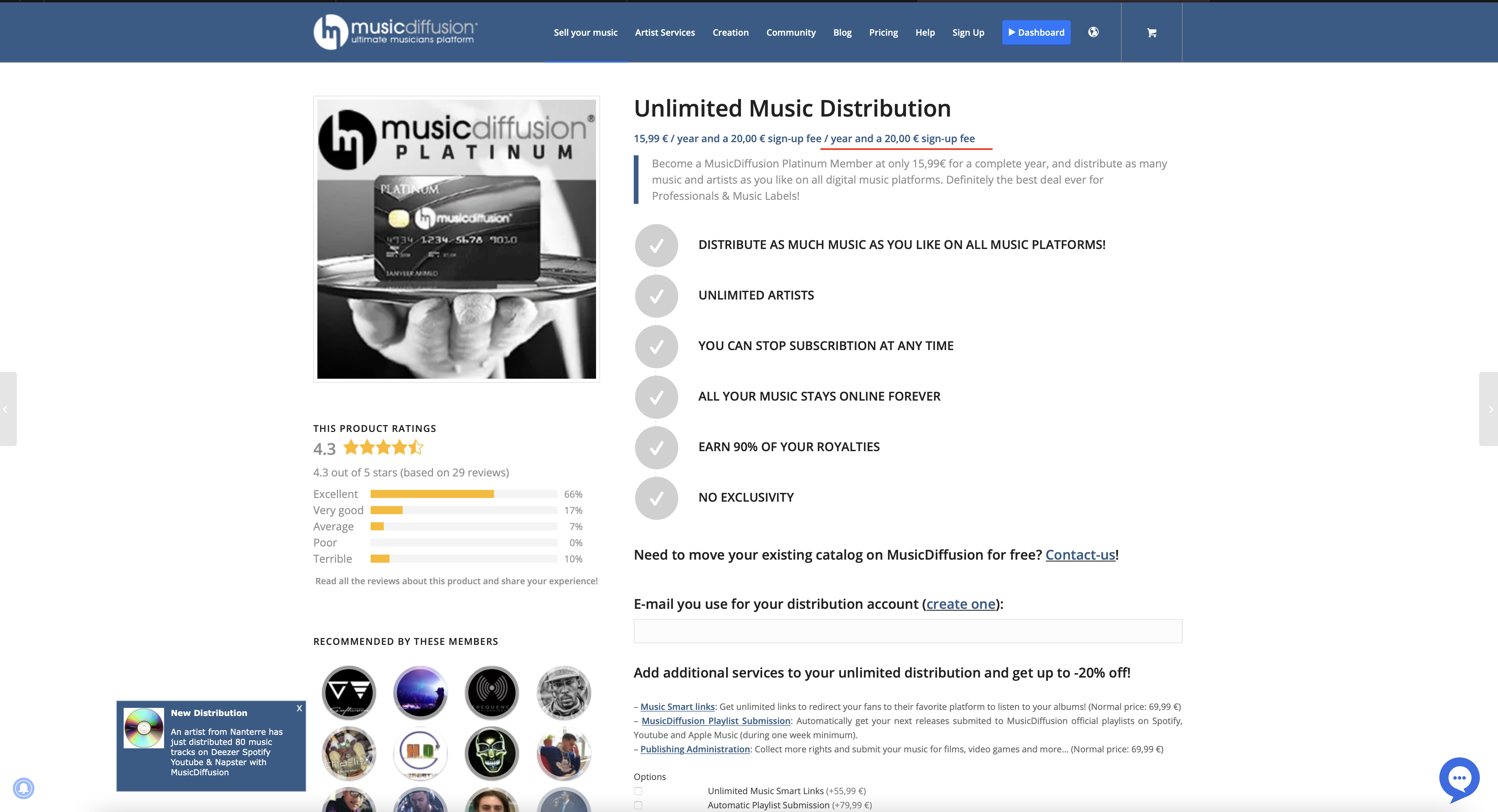Click the shopping cart icon

pyautogui.click(x=1151, y=33)
